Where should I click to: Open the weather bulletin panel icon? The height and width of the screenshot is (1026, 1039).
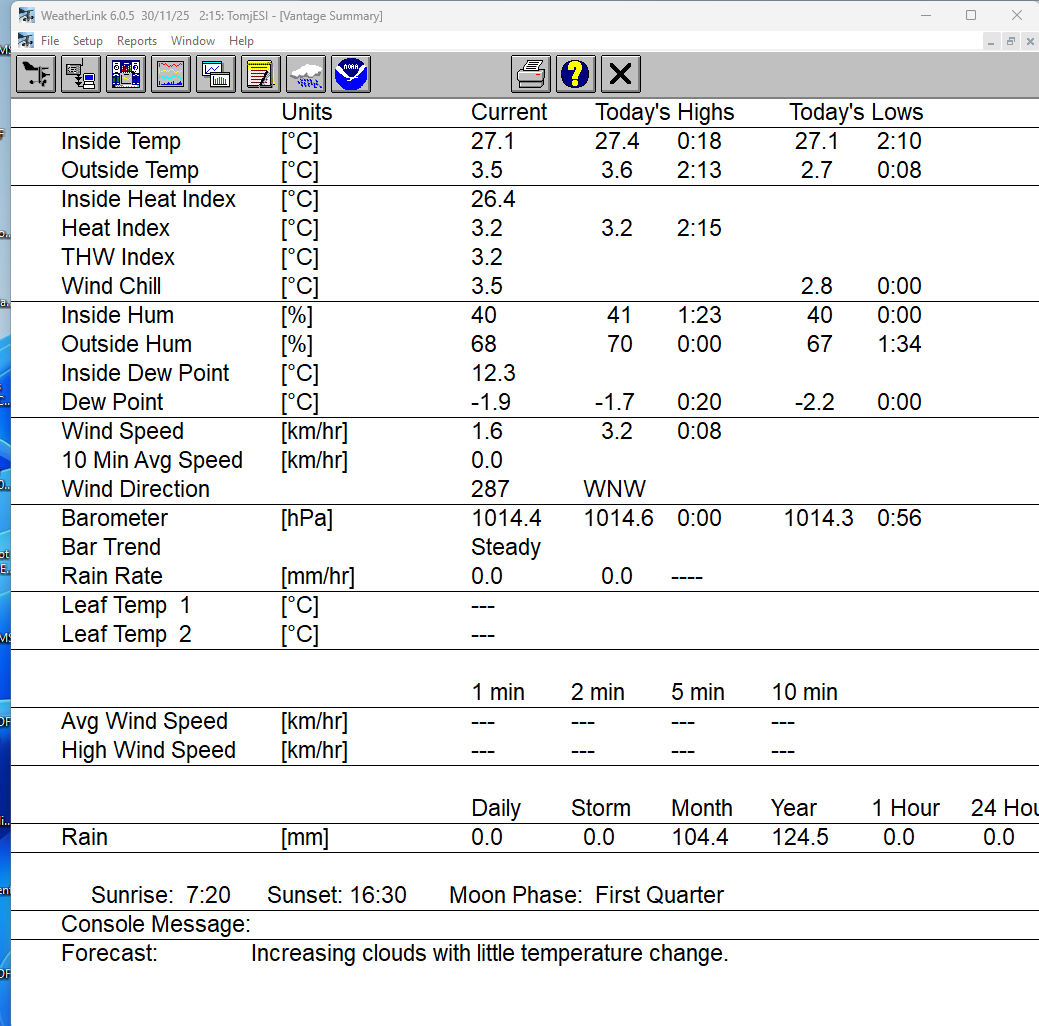[x=126, y=74]
